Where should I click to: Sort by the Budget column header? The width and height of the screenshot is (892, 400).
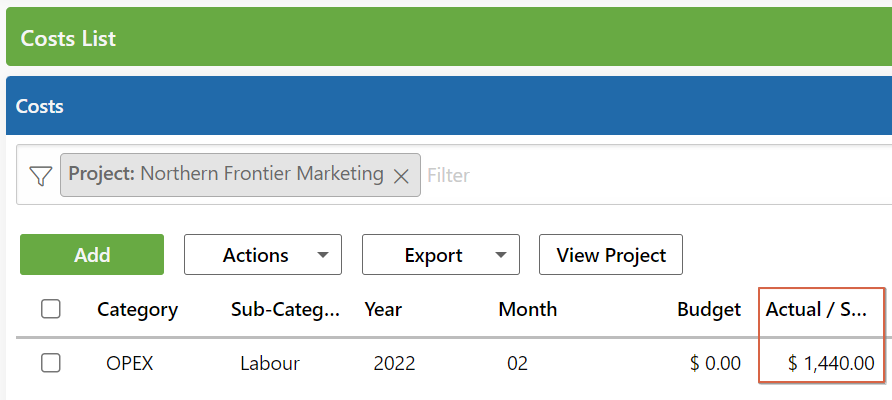pos(709,310)
